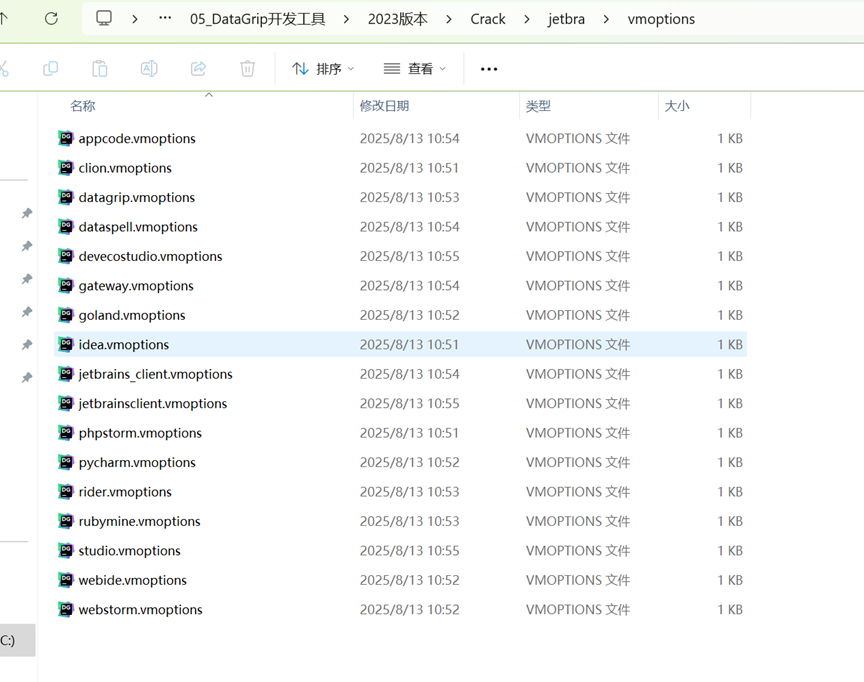Select the idea.vmoptions file name
Image resolution: width=864 pixels, height=682 pixels.
[123, 344]
